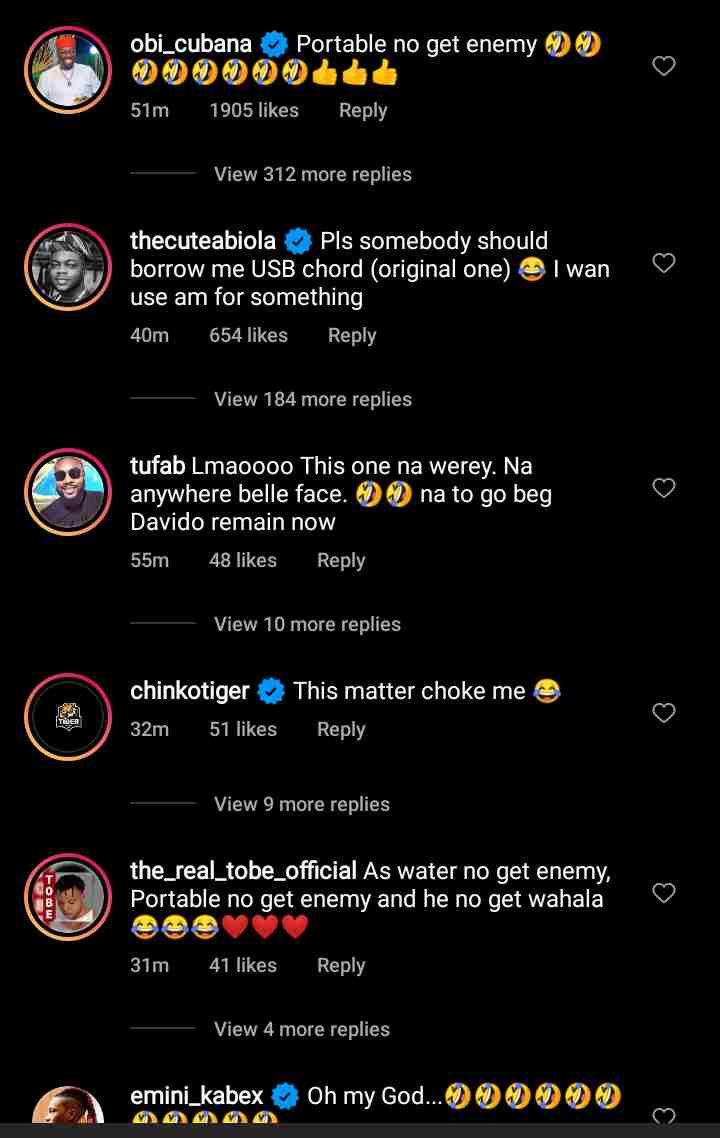View the 1905 likes on obi_cubana's comment

pyautogui.click(x=254, y=111)
